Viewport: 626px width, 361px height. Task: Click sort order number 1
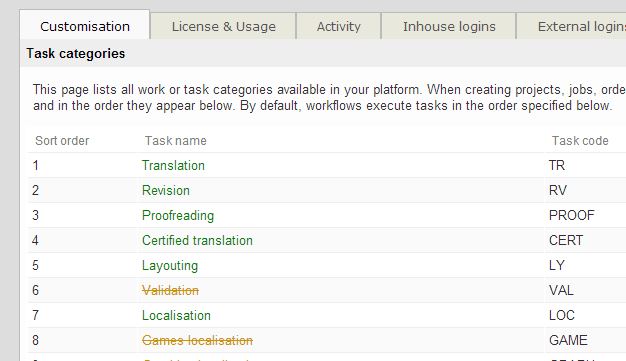(36, 165)
